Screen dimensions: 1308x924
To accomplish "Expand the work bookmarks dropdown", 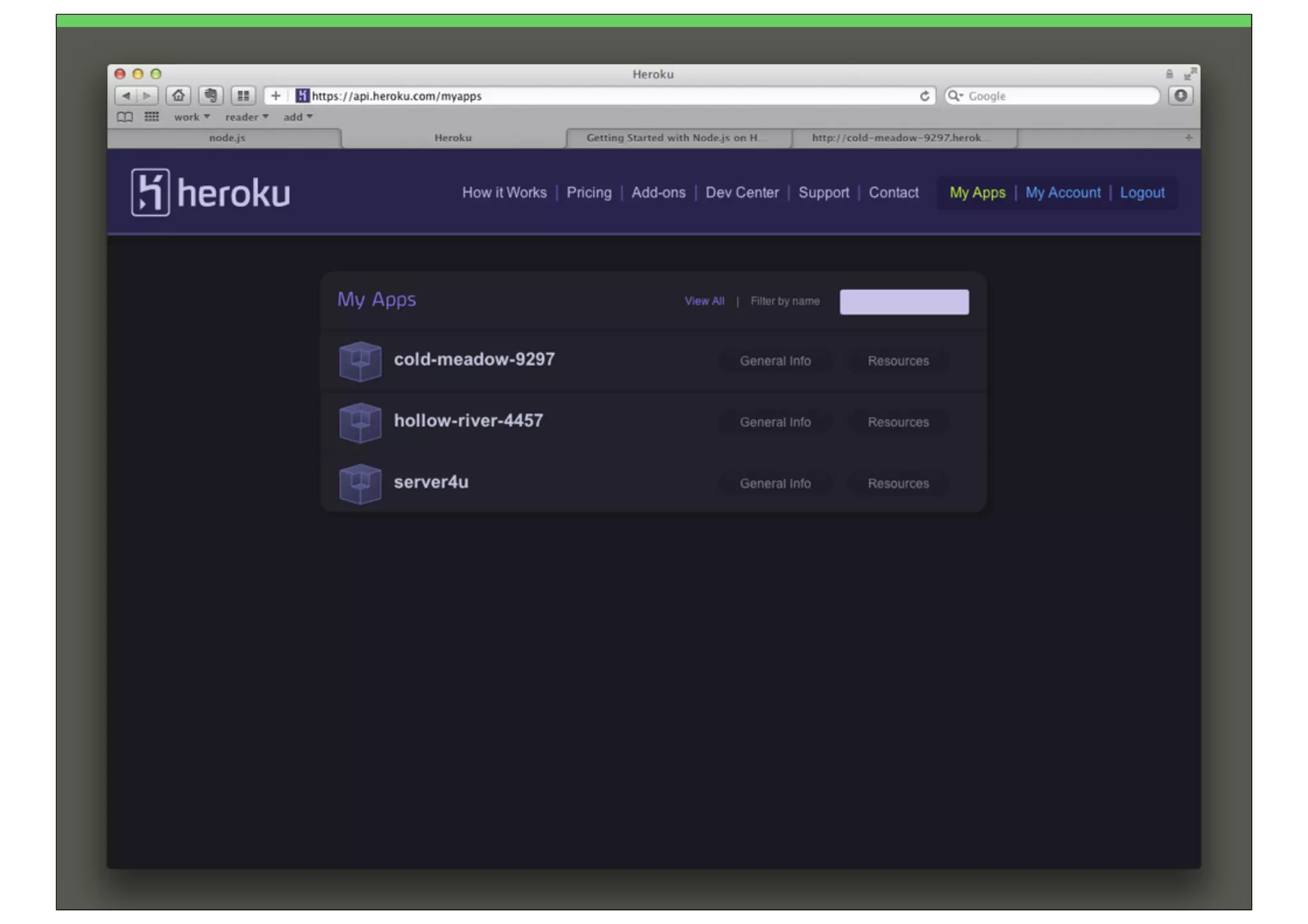I will (x=192, y=117).
